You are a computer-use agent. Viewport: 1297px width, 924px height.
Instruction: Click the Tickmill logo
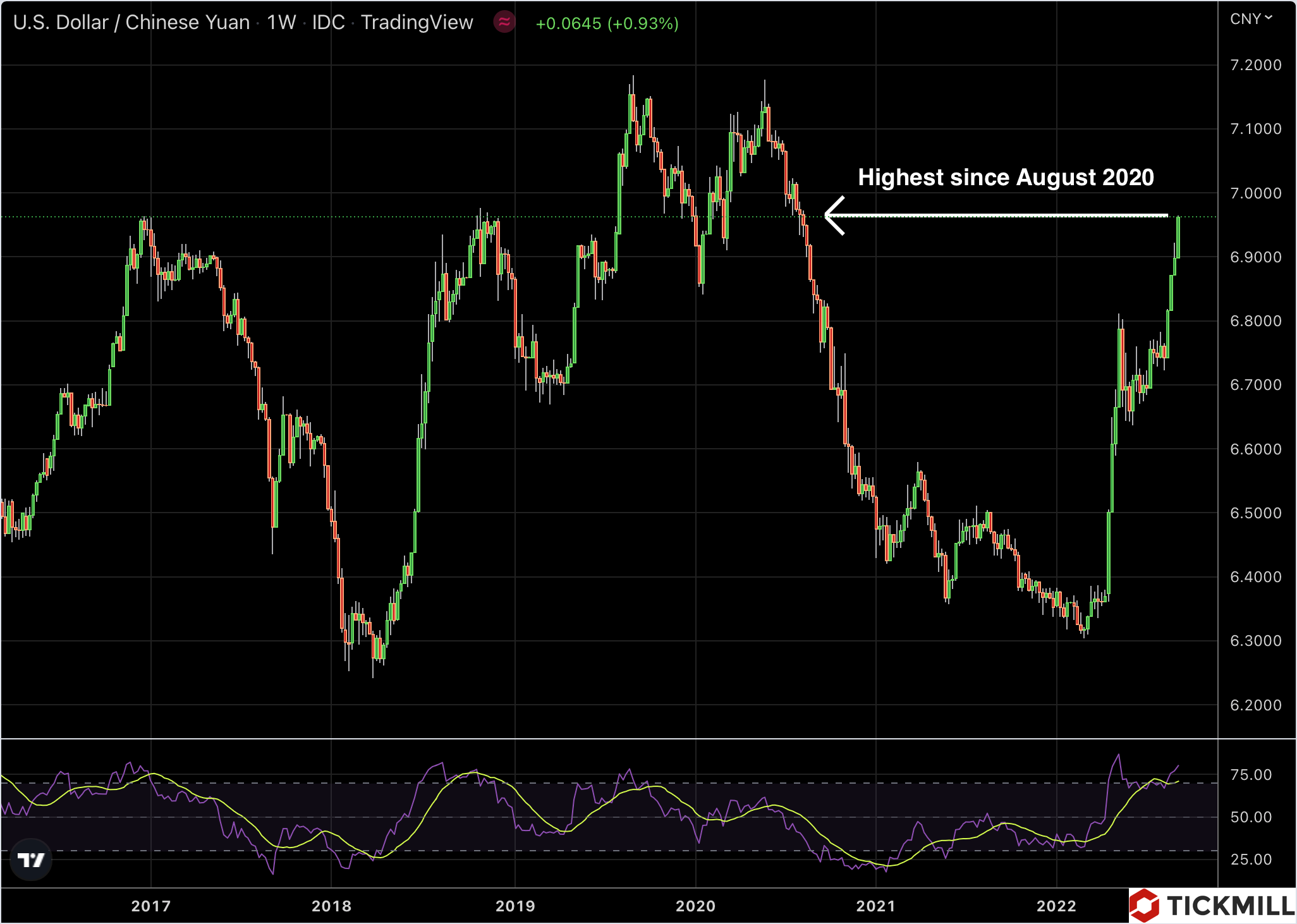pos(1212,905)
